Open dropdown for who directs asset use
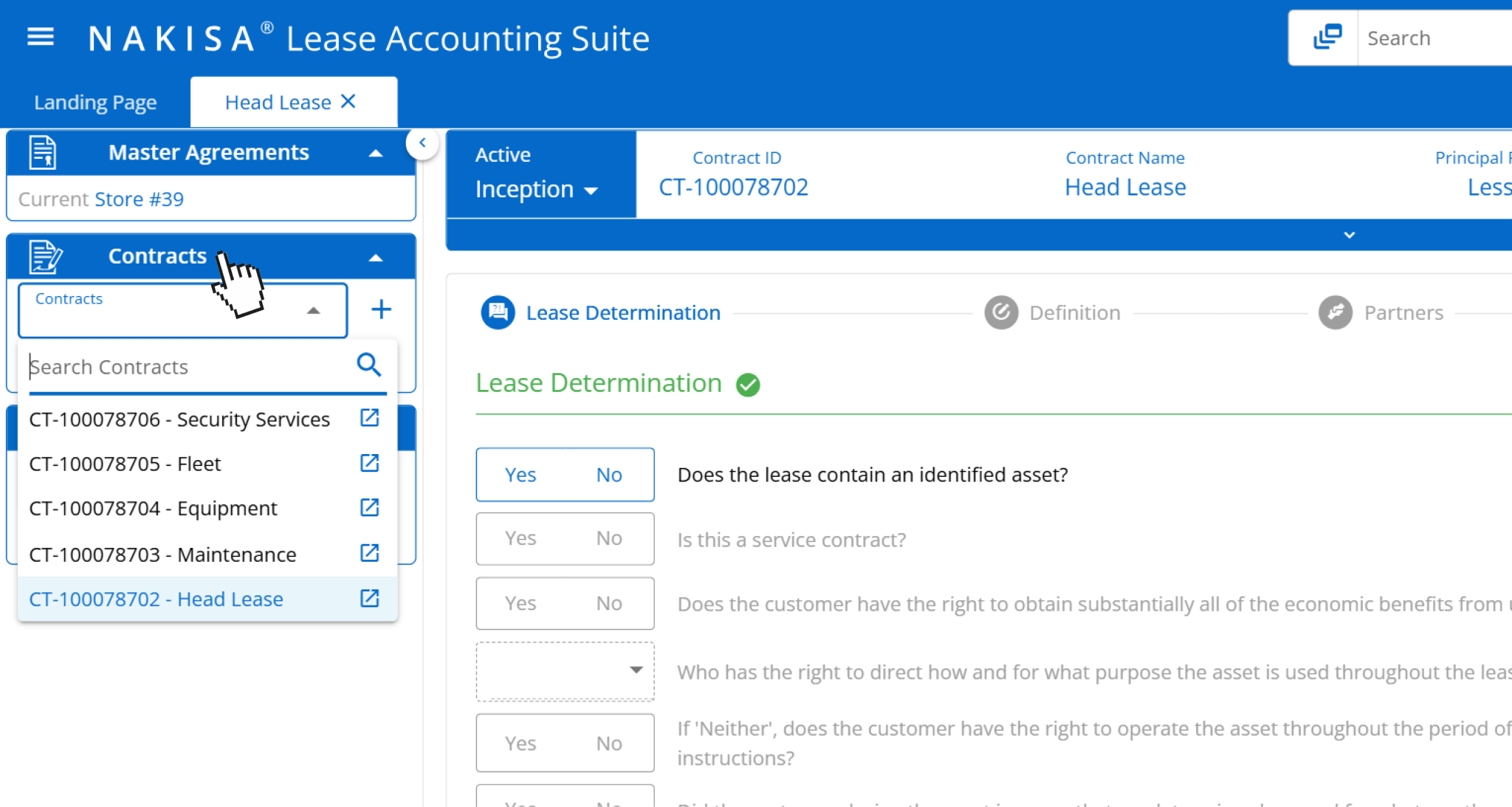This screenshot has width=1512, height=807. pos(566,670)
